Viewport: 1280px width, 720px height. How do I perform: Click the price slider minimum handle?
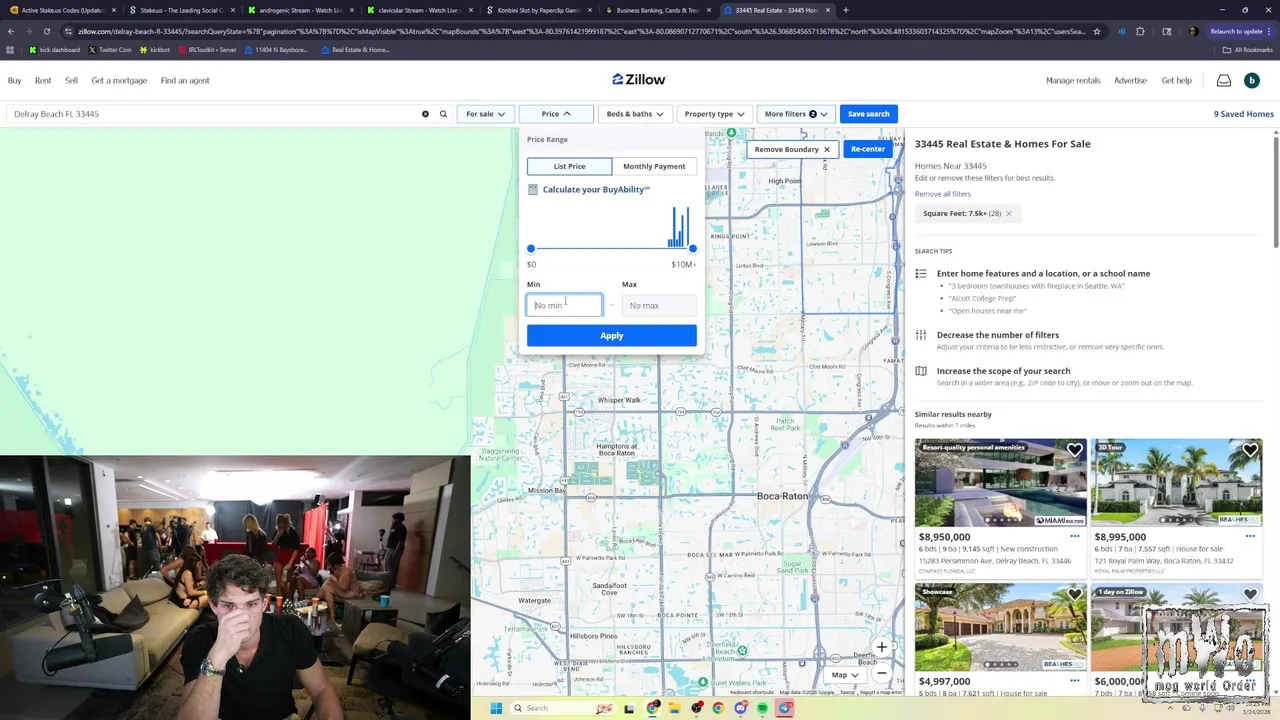(x=531, y=249)
